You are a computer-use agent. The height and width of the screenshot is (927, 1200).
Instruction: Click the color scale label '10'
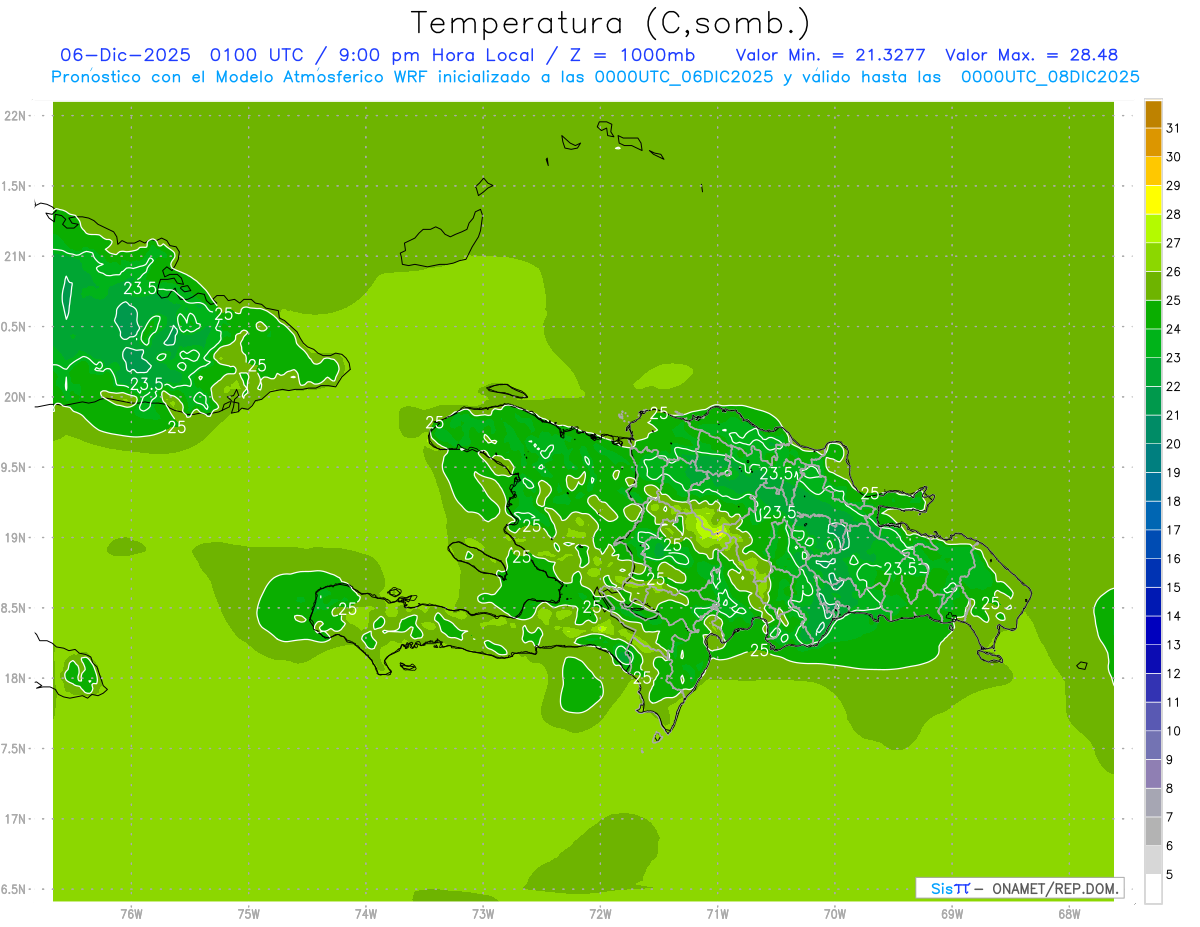[1173, 731]
